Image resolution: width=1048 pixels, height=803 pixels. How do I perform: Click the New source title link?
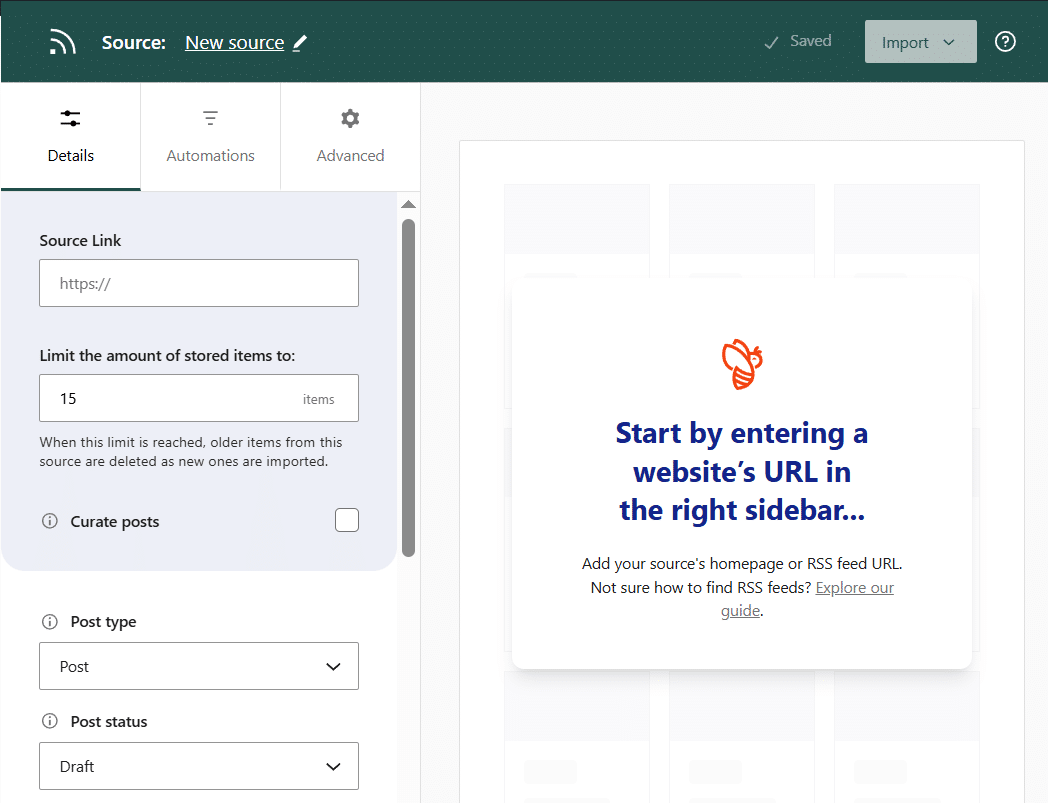pos(235,43)
